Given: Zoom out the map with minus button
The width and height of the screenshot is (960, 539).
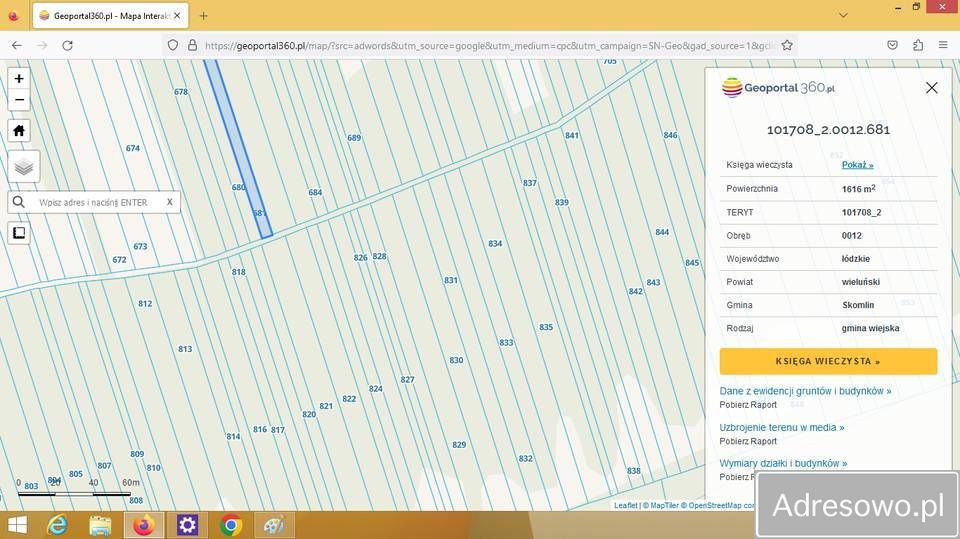Looking at the screenshot, I should 19,100.
